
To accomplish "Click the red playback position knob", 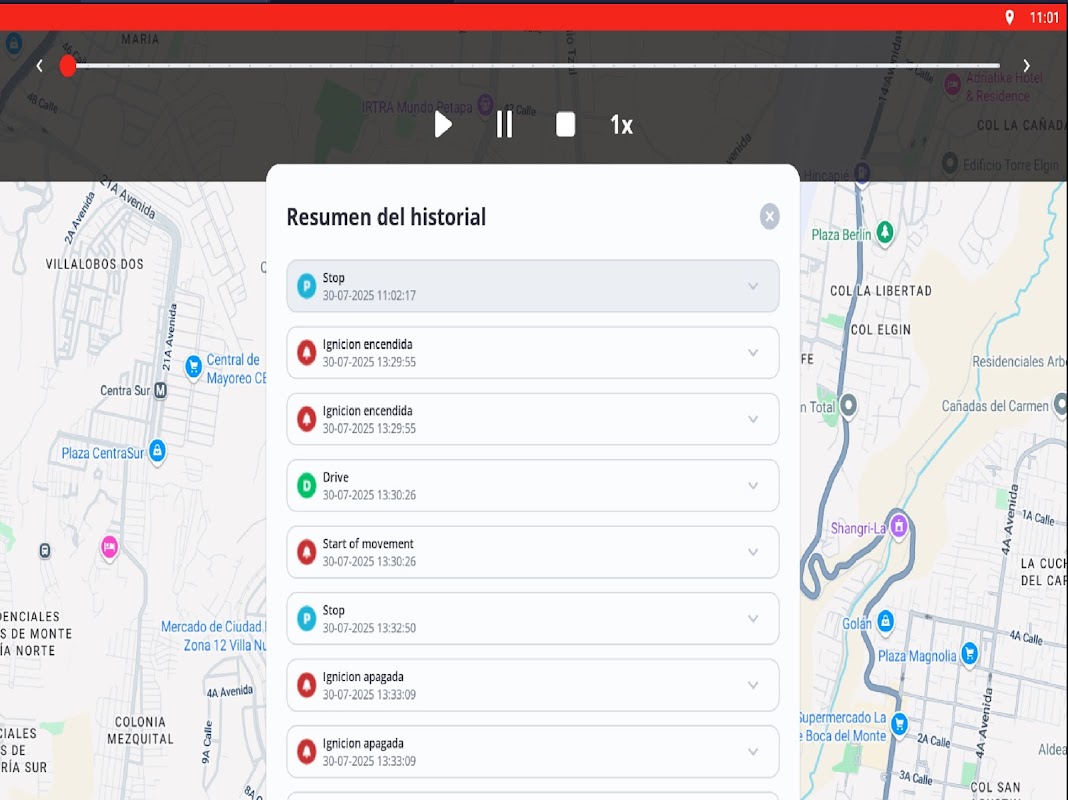I will tap(67, 66).
